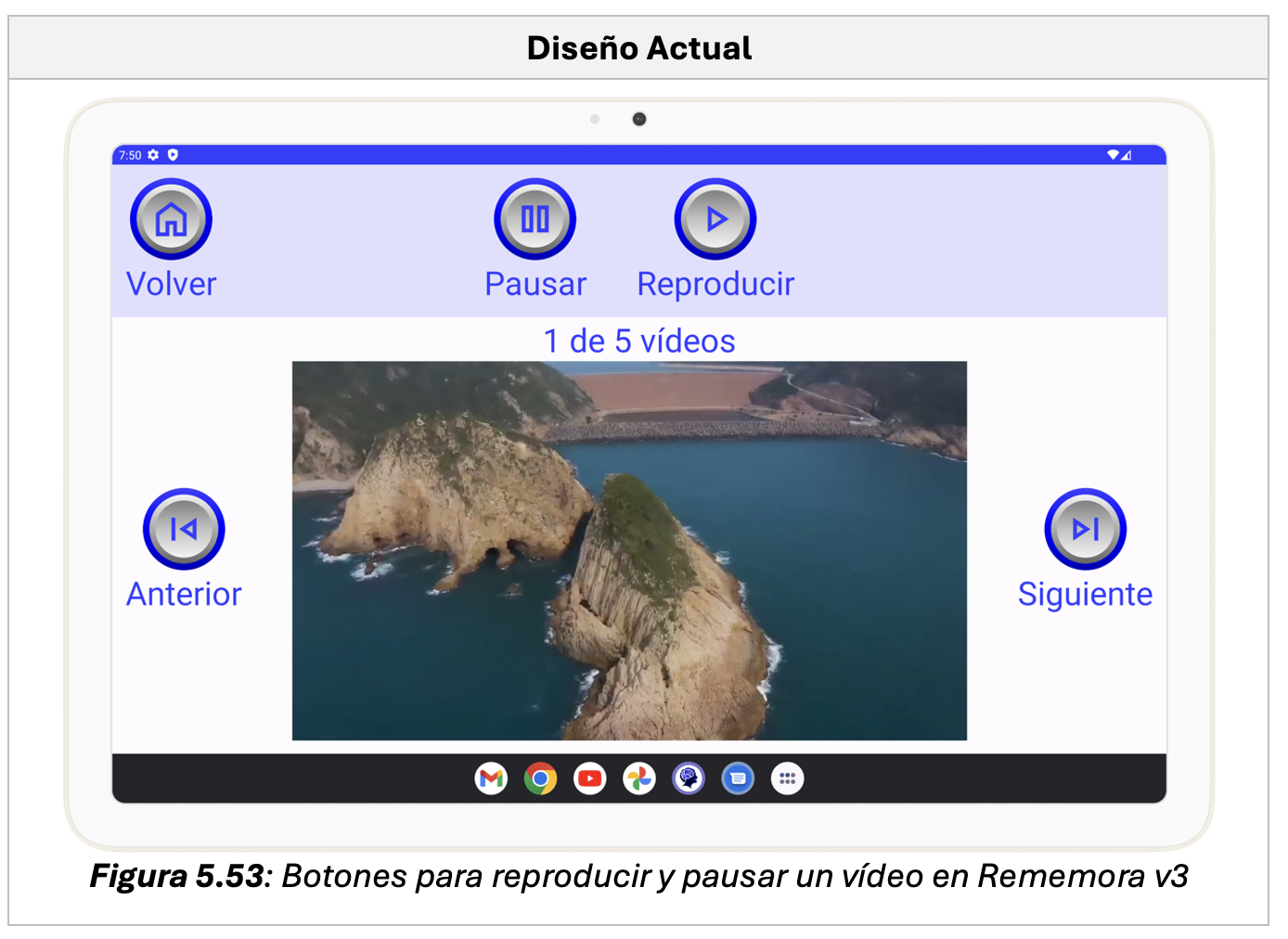Click the island video preview
The height and width of the screenshot is (939, 1288).
point(629,550)
